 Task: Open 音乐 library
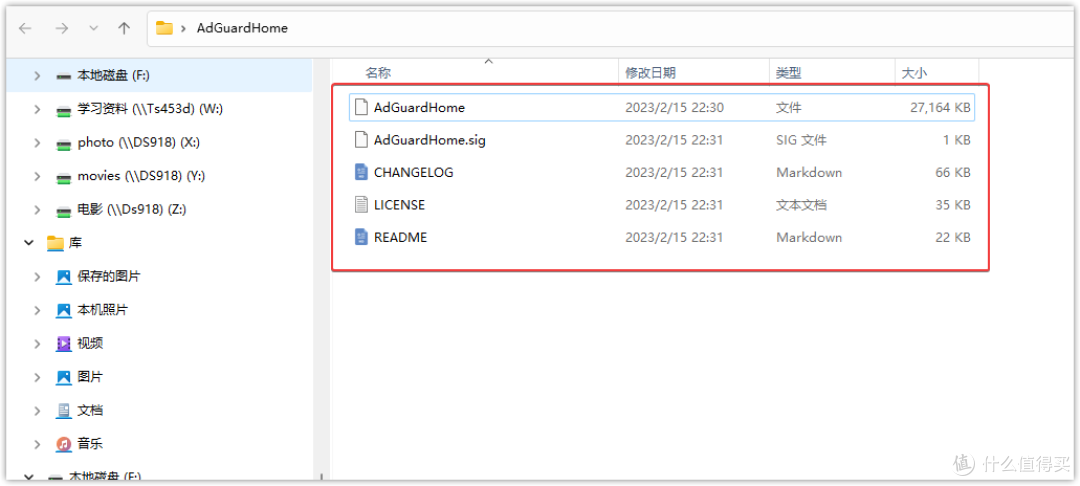[x=90, y=444]
